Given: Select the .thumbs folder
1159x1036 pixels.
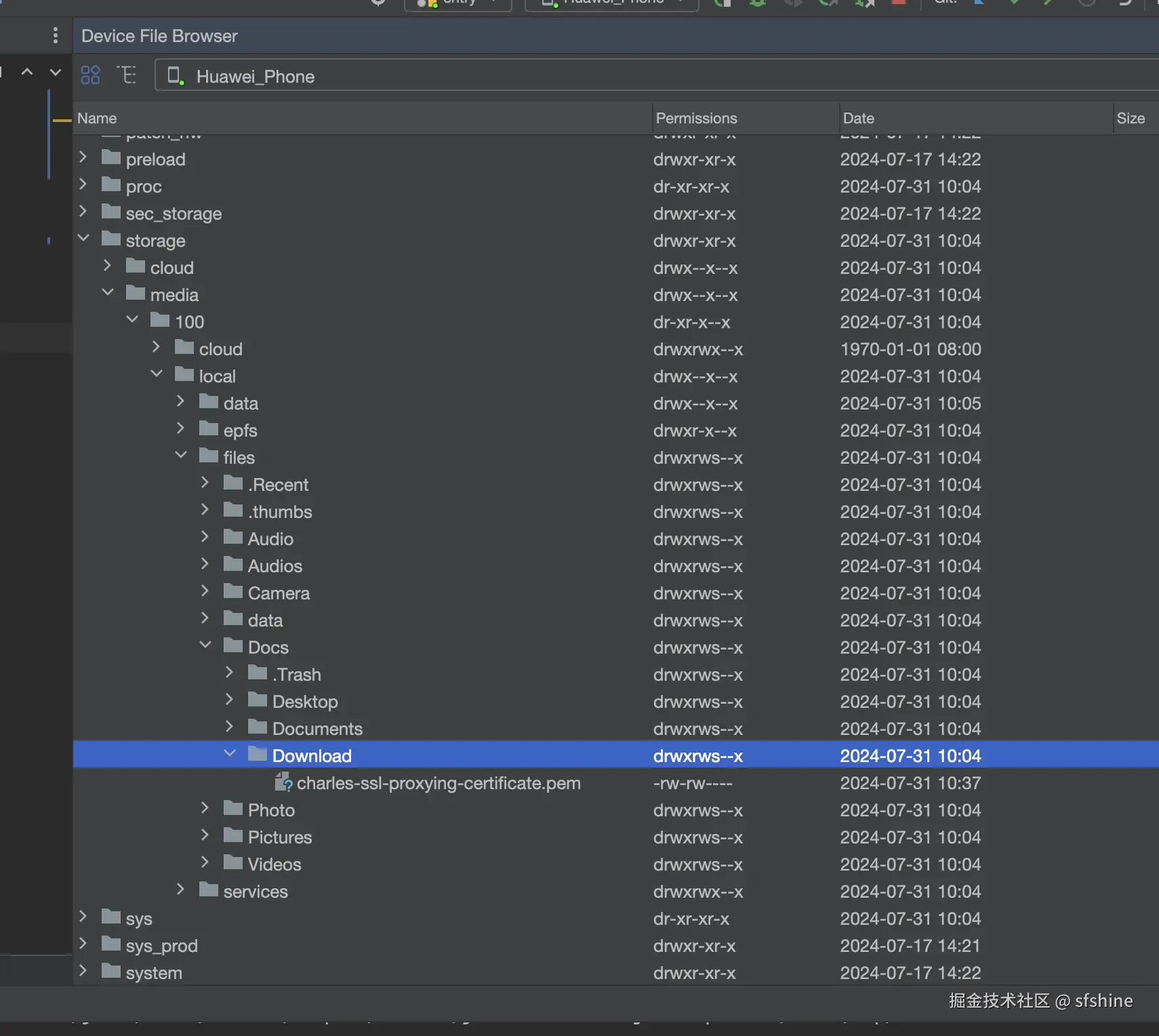Looking at the screenshot, I should (280, 512).
